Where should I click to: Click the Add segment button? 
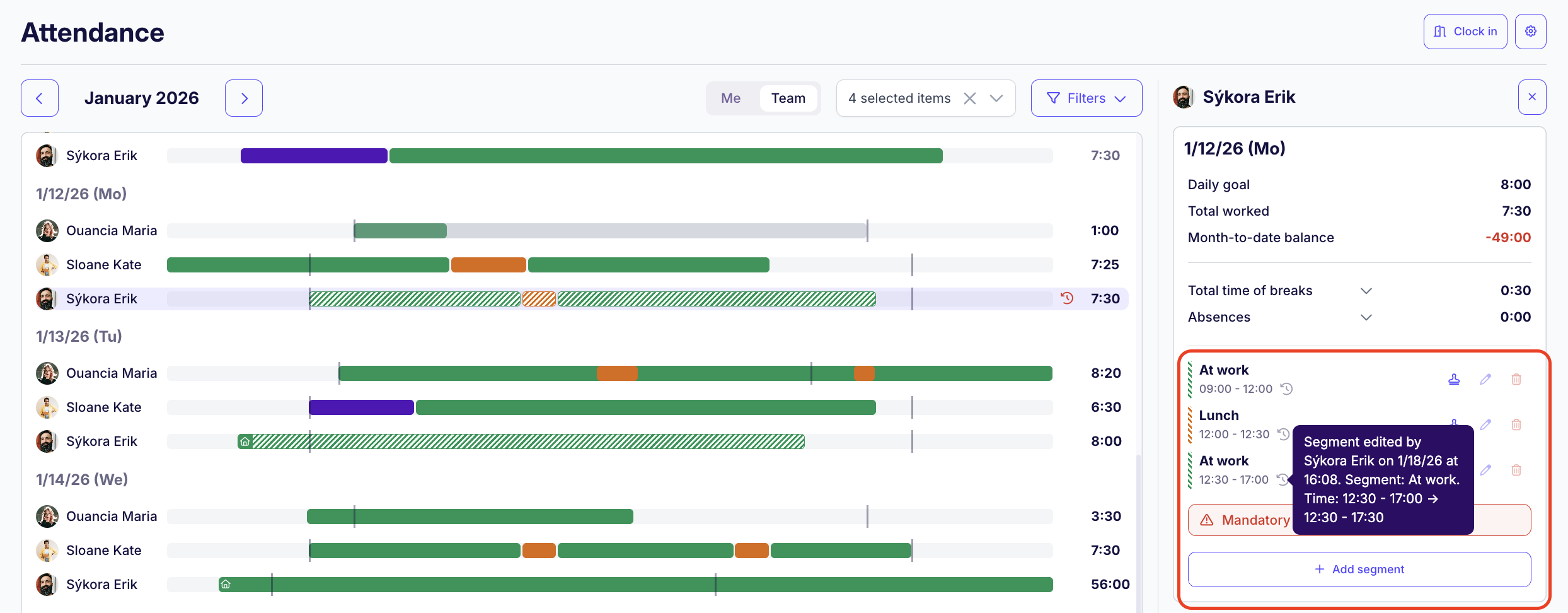(x=1359, y=569)
